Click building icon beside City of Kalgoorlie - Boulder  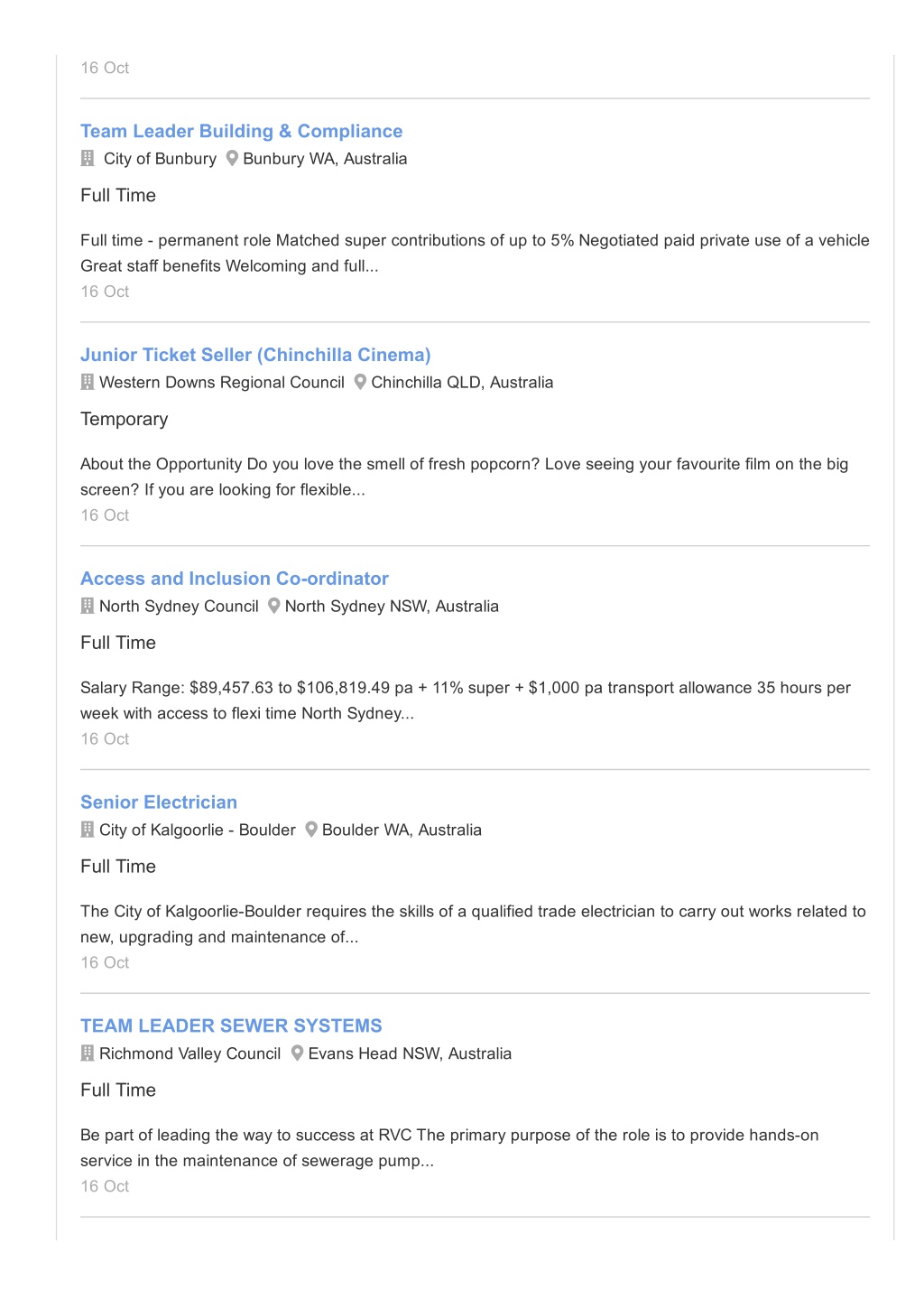click(x=88, y=830)
